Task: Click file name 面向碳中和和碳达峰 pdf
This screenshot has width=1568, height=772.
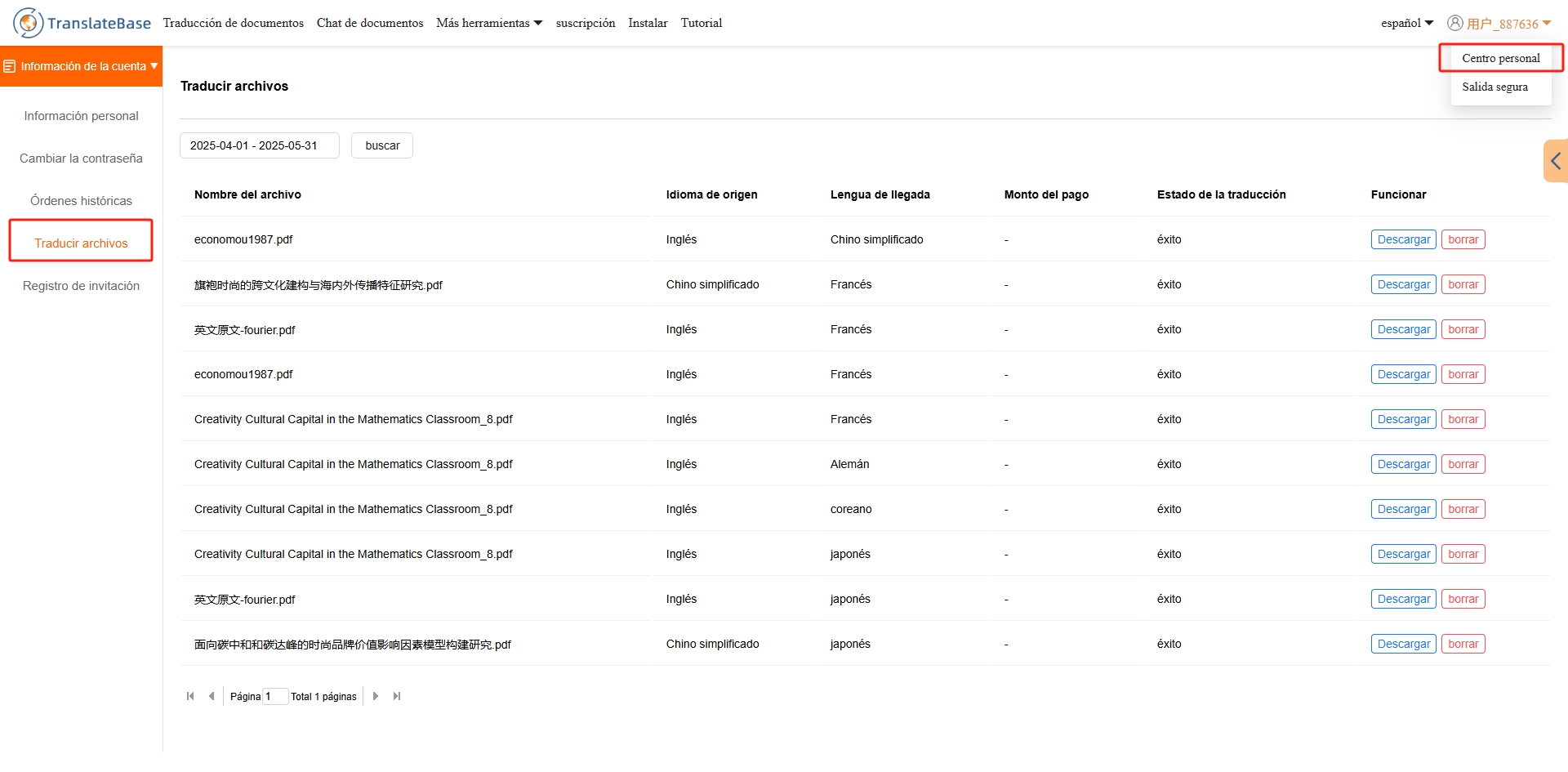Action: tap(353, 645)
